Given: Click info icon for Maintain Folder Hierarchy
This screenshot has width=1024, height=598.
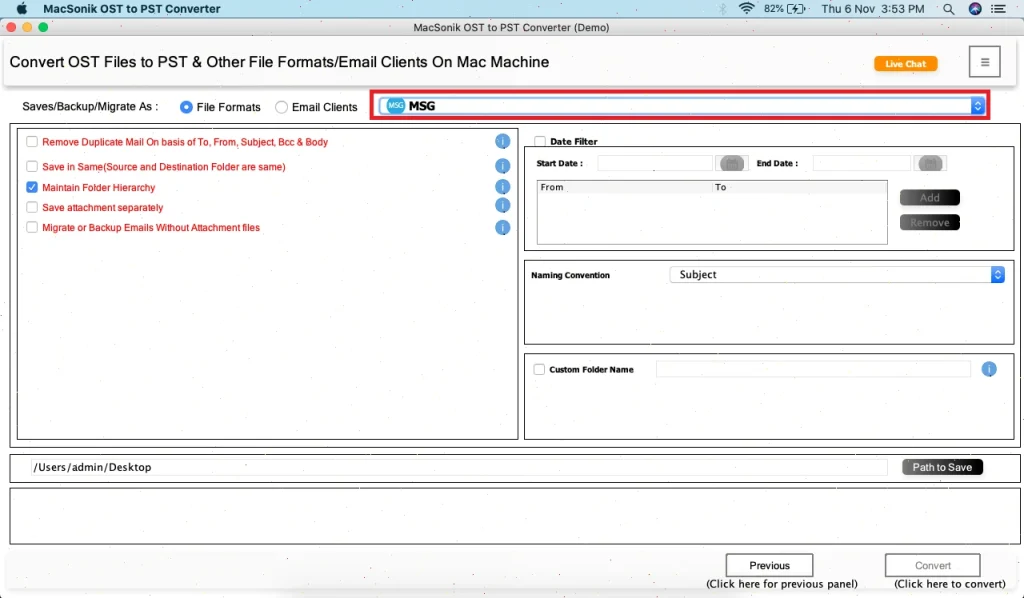Looking at the screenshot, I should coord(503,187).
